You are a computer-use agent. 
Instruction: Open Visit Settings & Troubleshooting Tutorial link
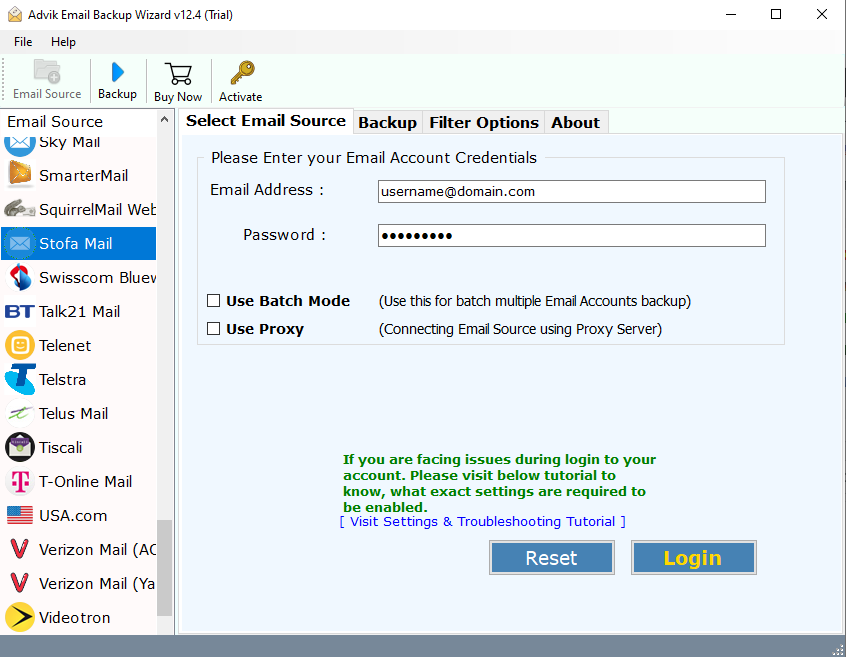pos(482,522)
